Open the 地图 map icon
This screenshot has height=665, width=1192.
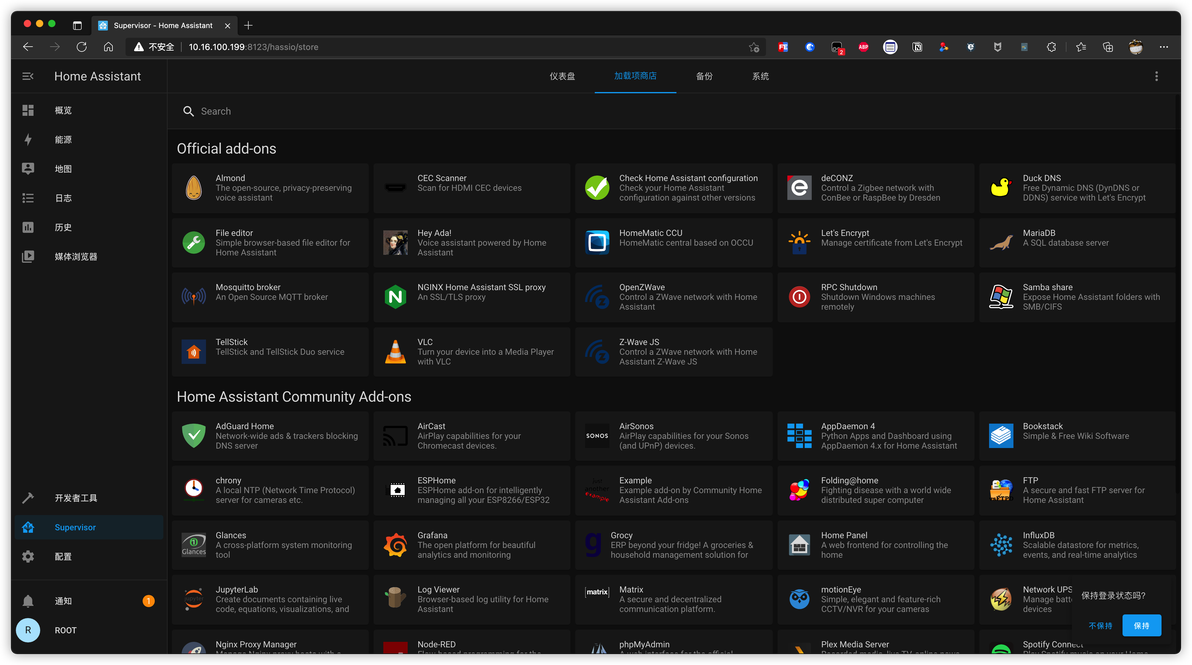tap(28, 169)
